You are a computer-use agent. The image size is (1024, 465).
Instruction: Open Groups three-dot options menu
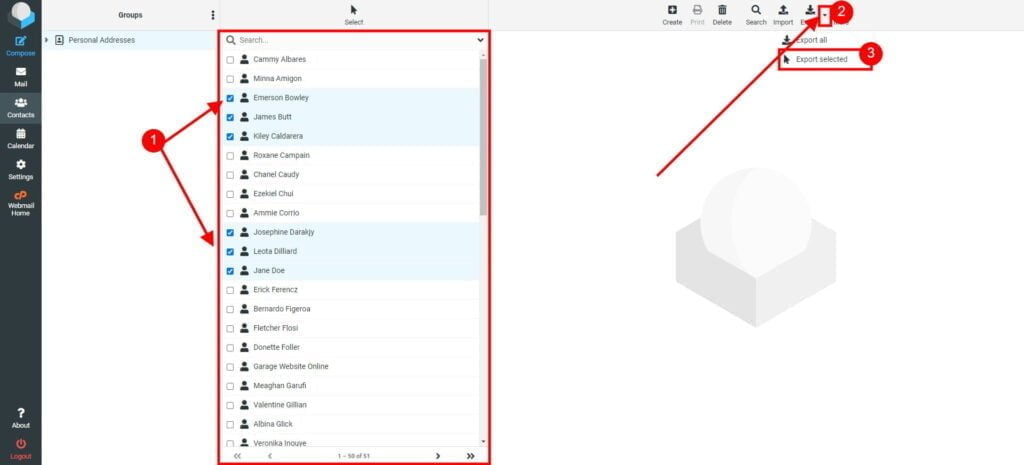tap(213, 15)
